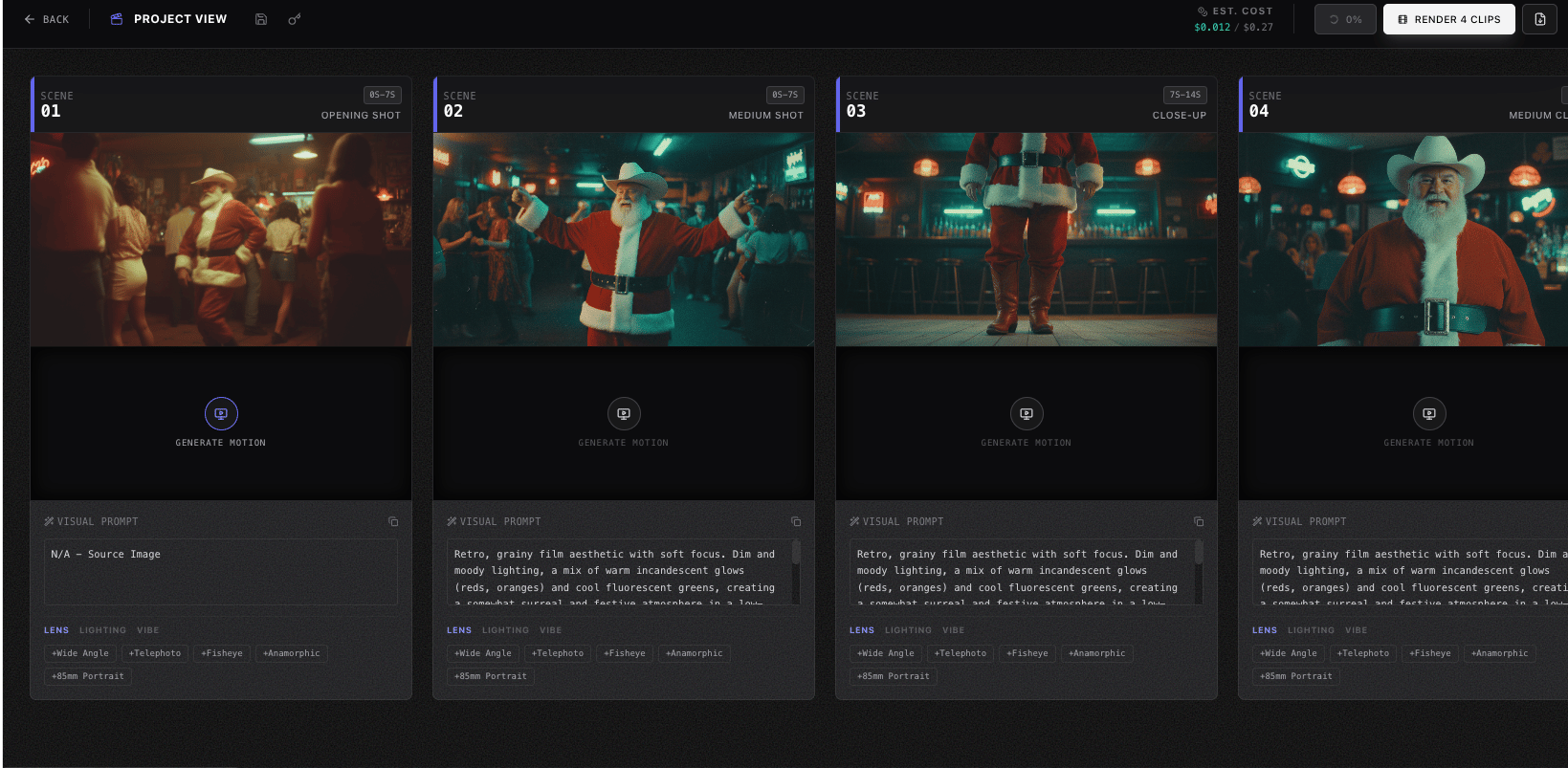Select the Lighting tab in Scene 03
This screenshot has height=768, width=1568.
(x=908, y=630)
